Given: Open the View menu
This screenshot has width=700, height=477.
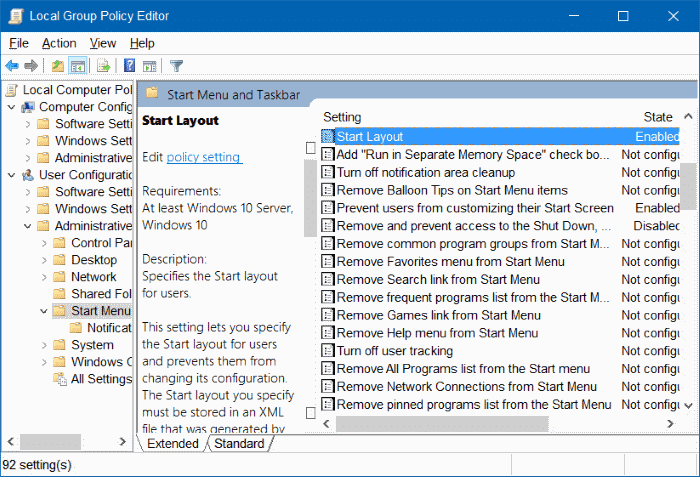Looking at the screenshot, I should pyautogui.click(x=103, y=43).
